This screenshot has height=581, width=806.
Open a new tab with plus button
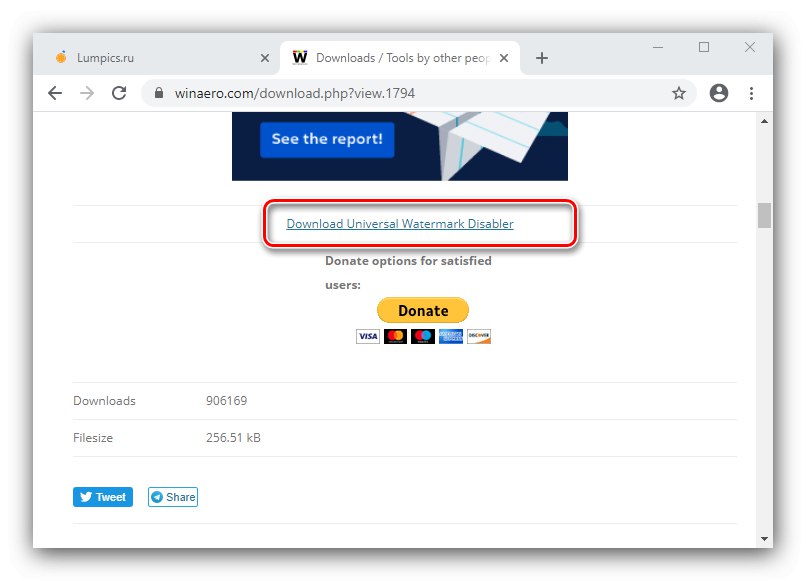coord(542,58)
